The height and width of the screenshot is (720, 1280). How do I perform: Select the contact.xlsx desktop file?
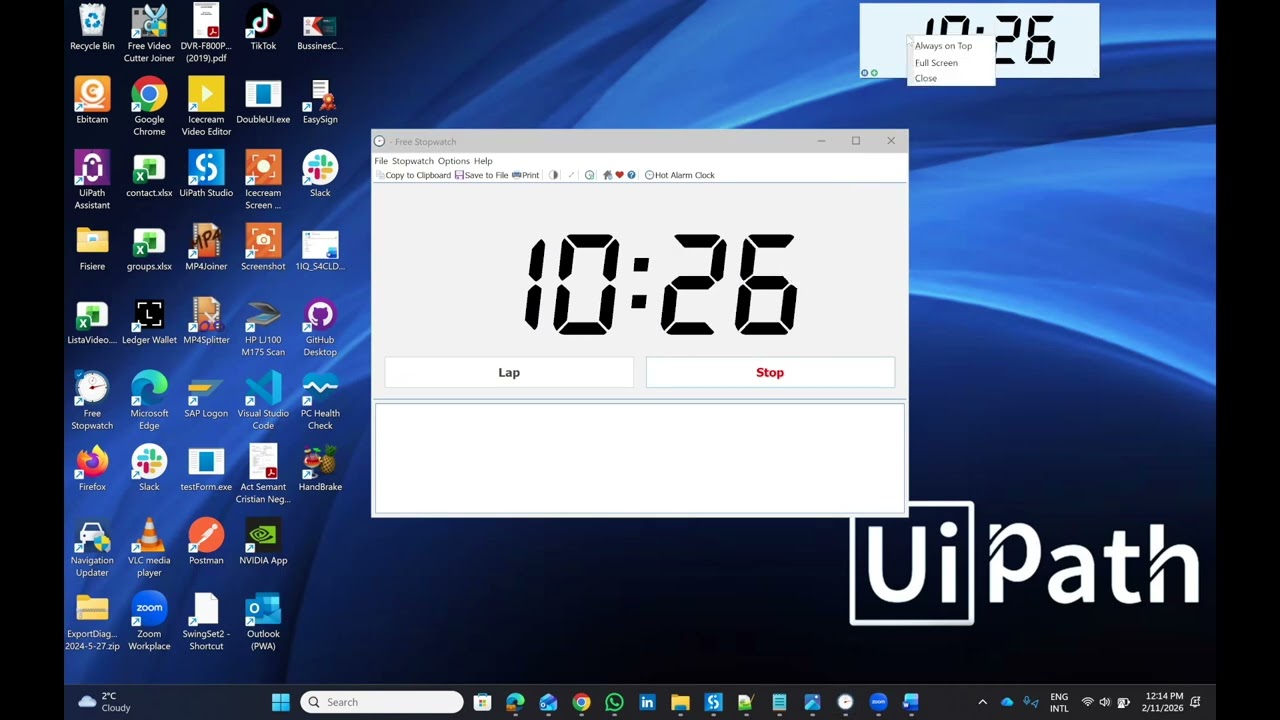click(149, 175)
